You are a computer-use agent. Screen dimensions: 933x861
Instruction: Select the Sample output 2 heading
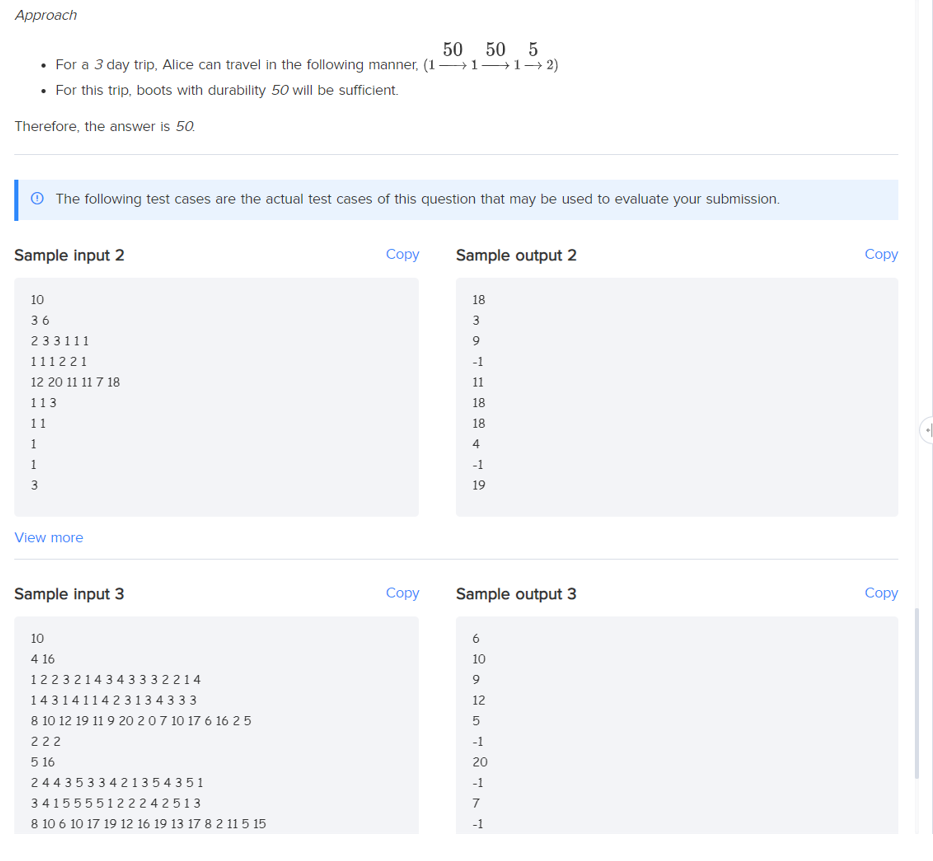(x=516, y=255)
